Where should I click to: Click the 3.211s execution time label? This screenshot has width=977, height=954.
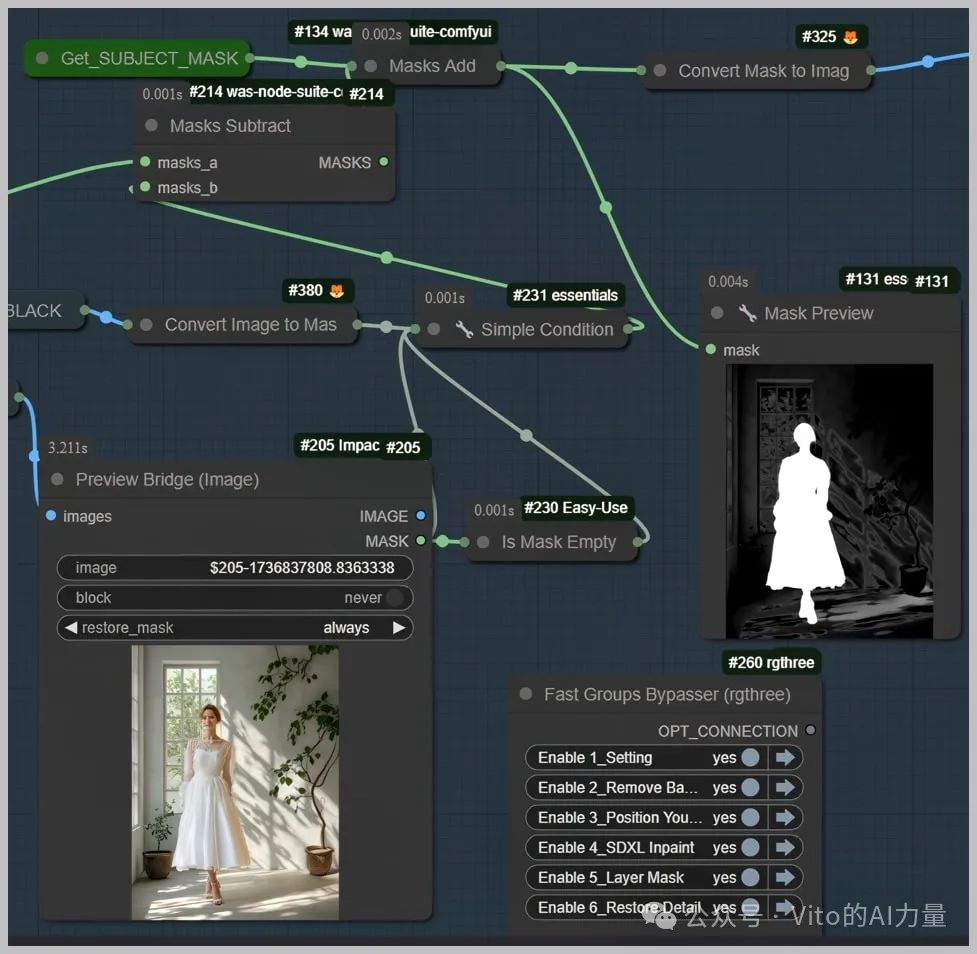[68, 448]
